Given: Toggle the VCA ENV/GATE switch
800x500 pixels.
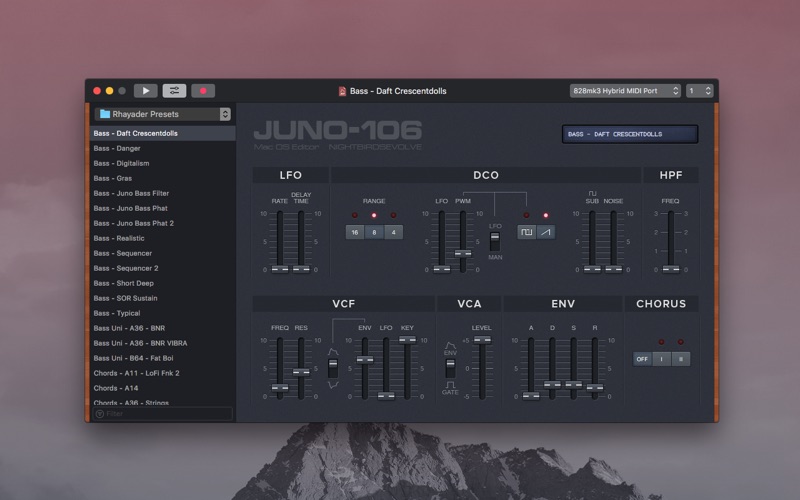Looking at the screenshot, I should coord(450,367).
